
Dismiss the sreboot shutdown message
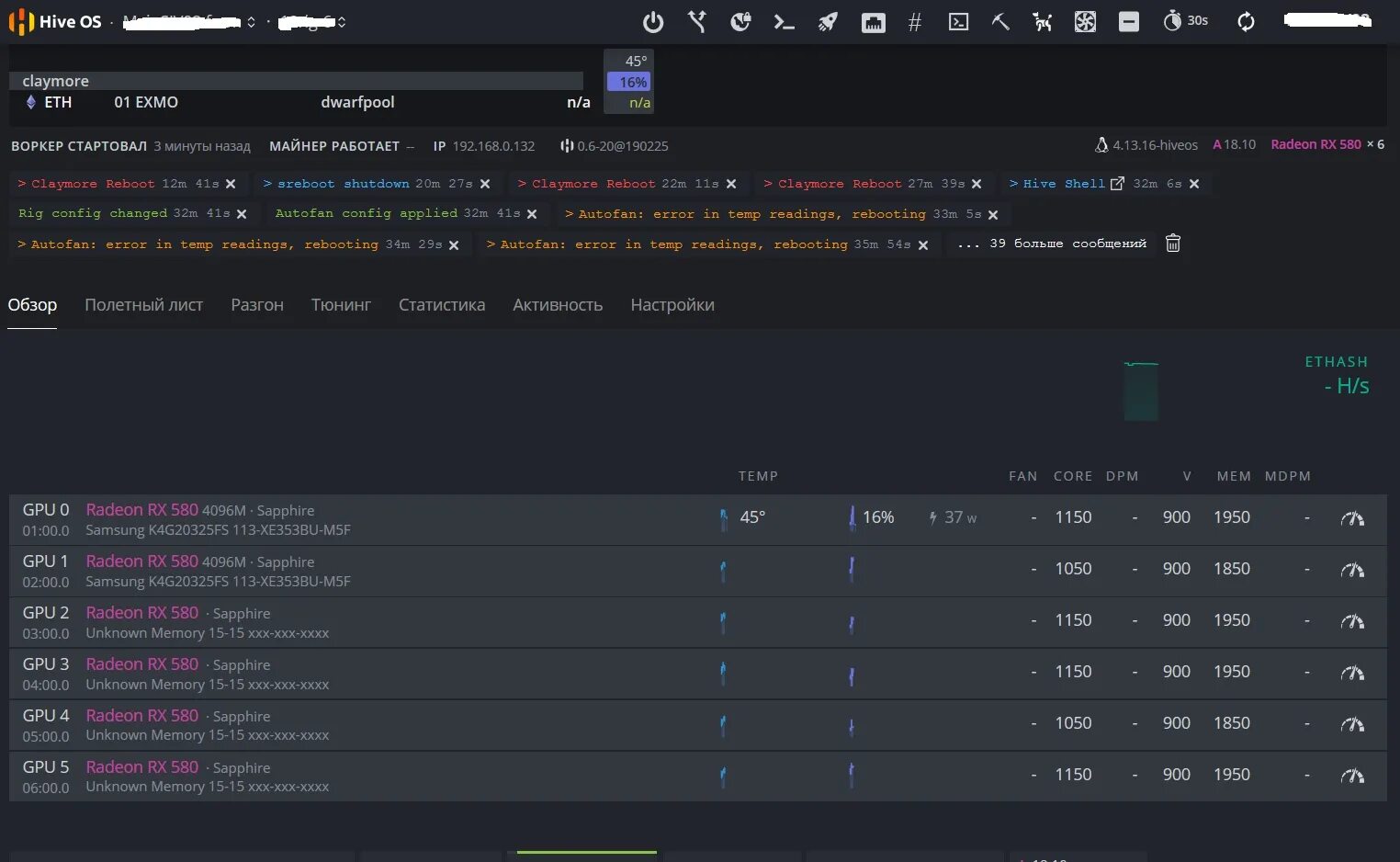pos(485,184)
